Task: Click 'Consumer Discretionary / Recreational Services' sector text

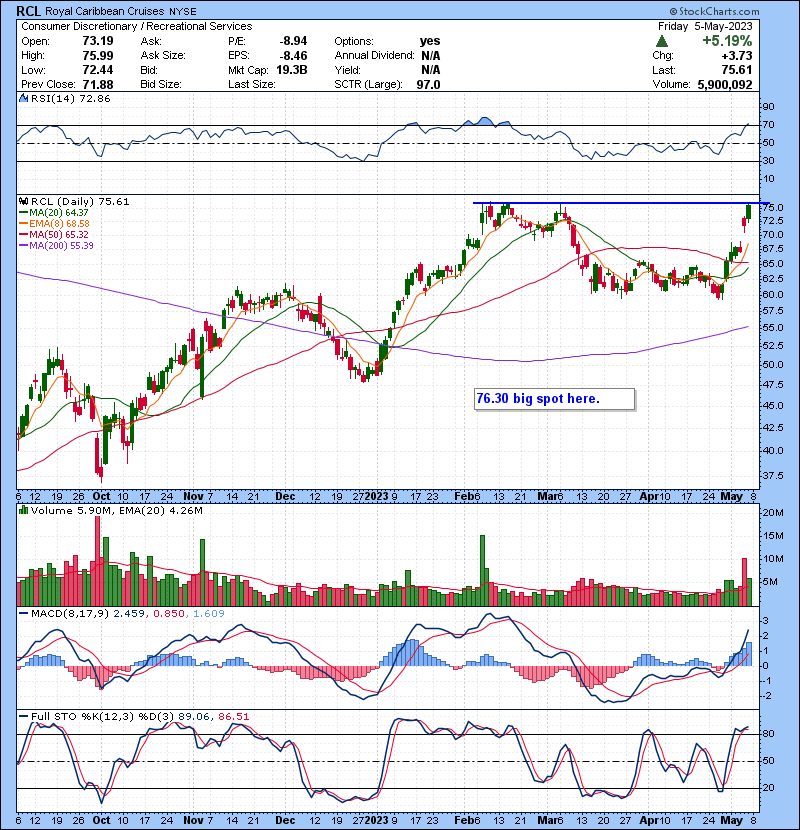Action: point(137,26)
